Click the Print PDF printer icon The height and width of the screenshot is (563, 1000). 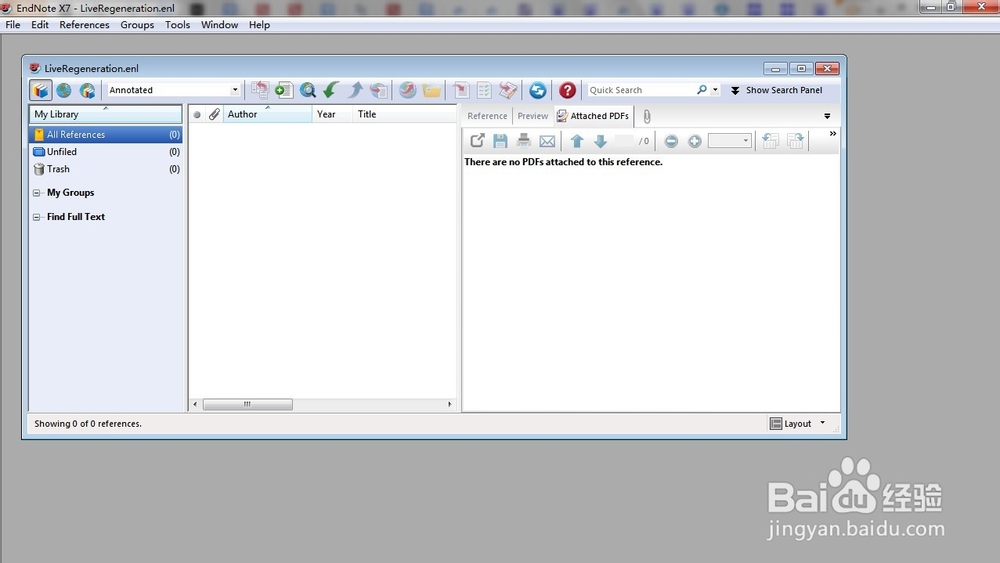pyautogui.click(x=524, y=141)
